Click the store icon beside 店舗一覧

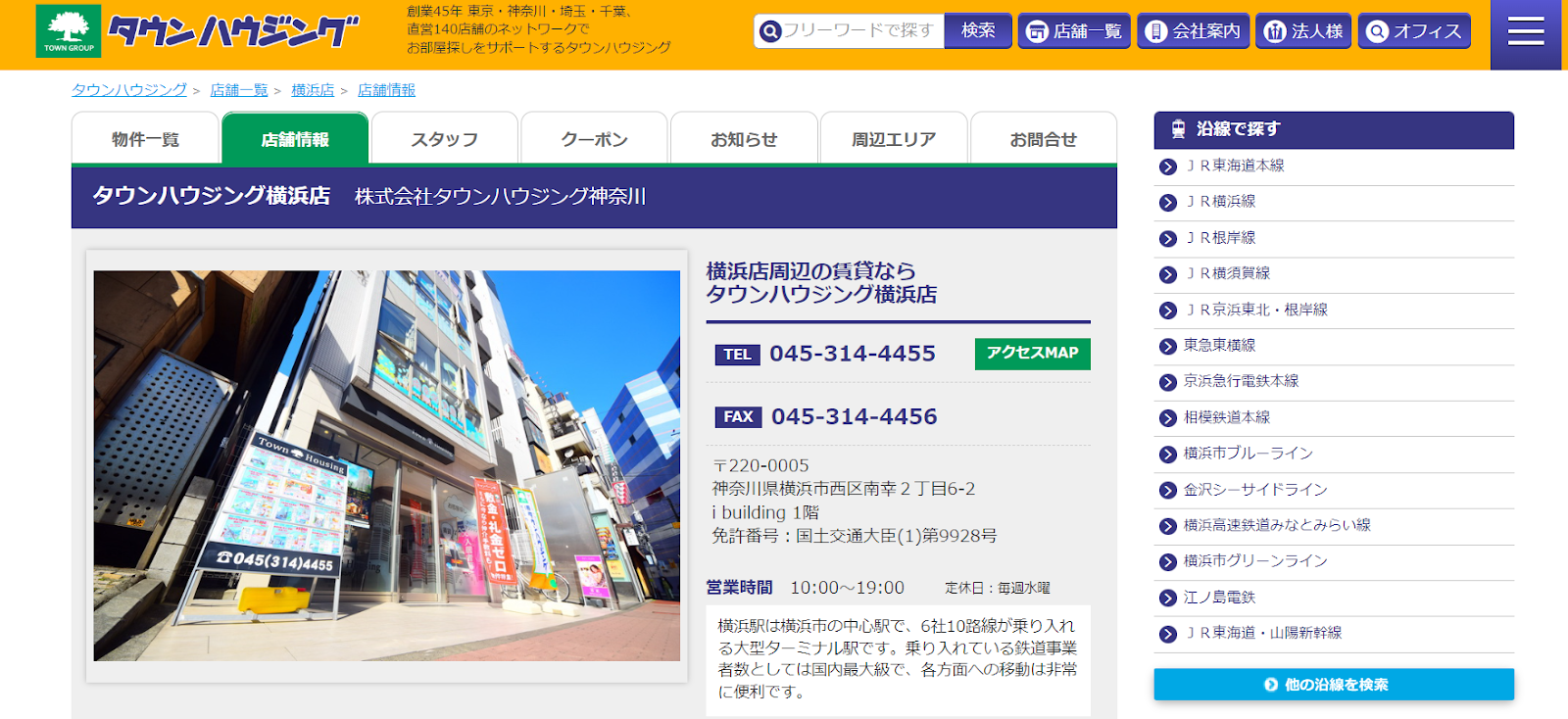point(1037,31)
